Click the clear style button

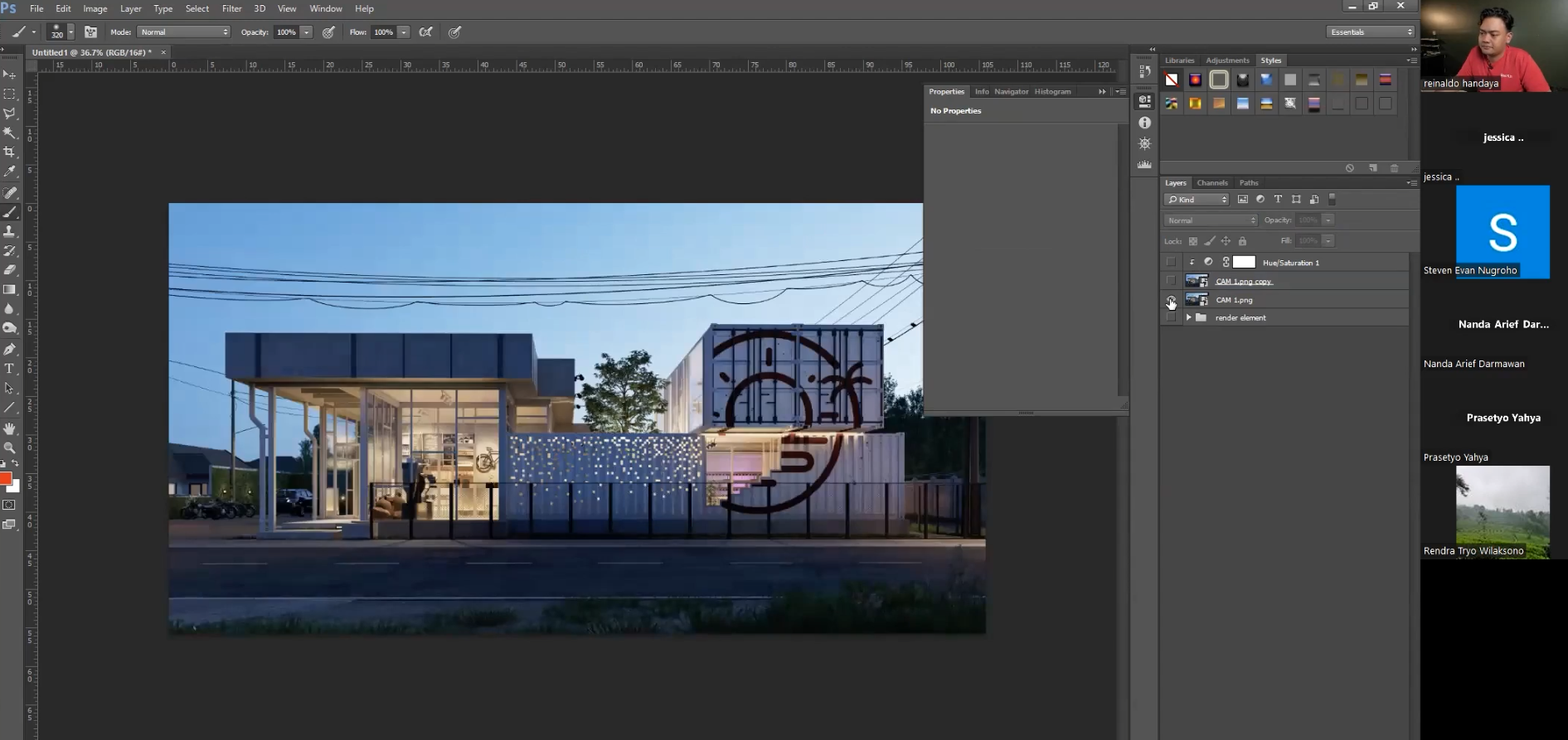[1349, 168]
